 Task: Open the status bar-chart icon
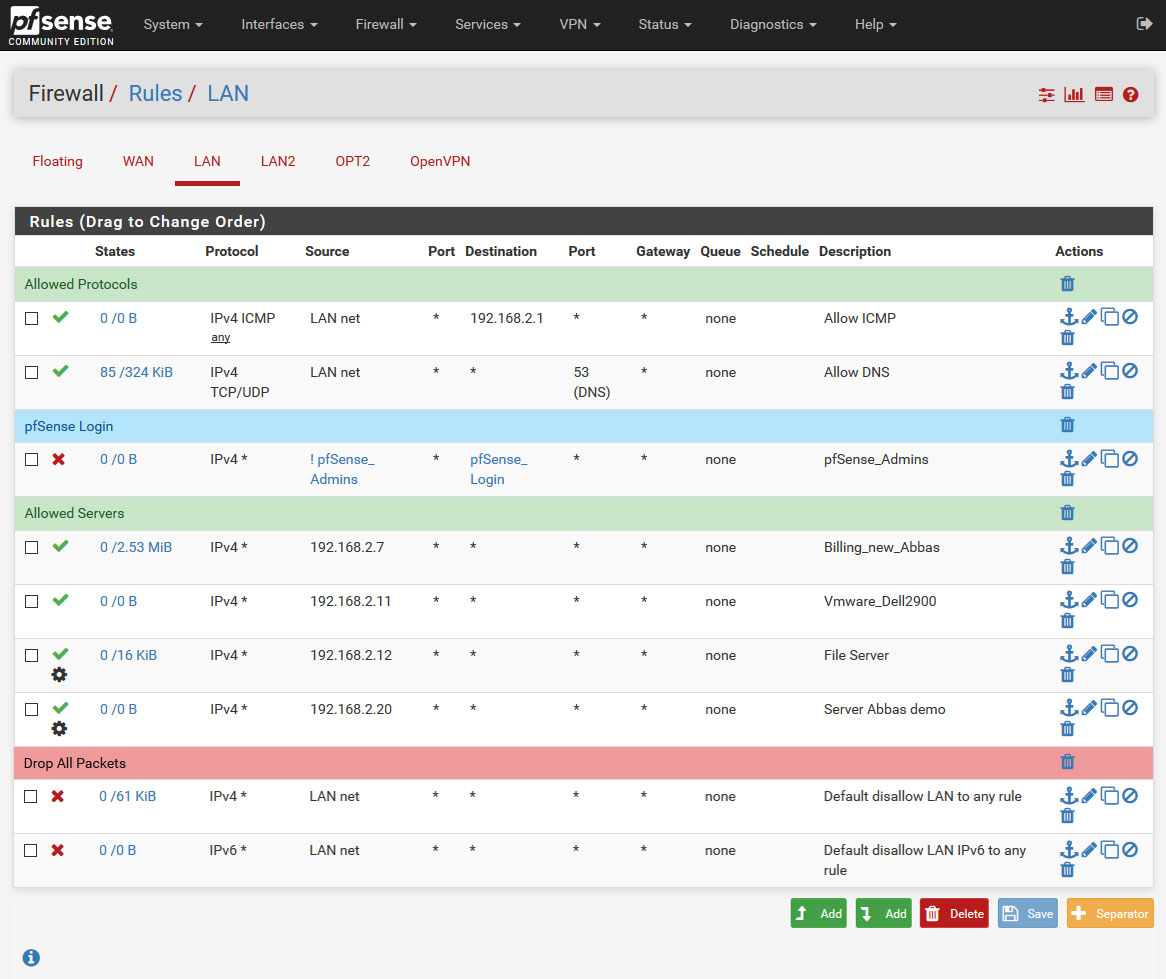click(x=1074, y=94)
